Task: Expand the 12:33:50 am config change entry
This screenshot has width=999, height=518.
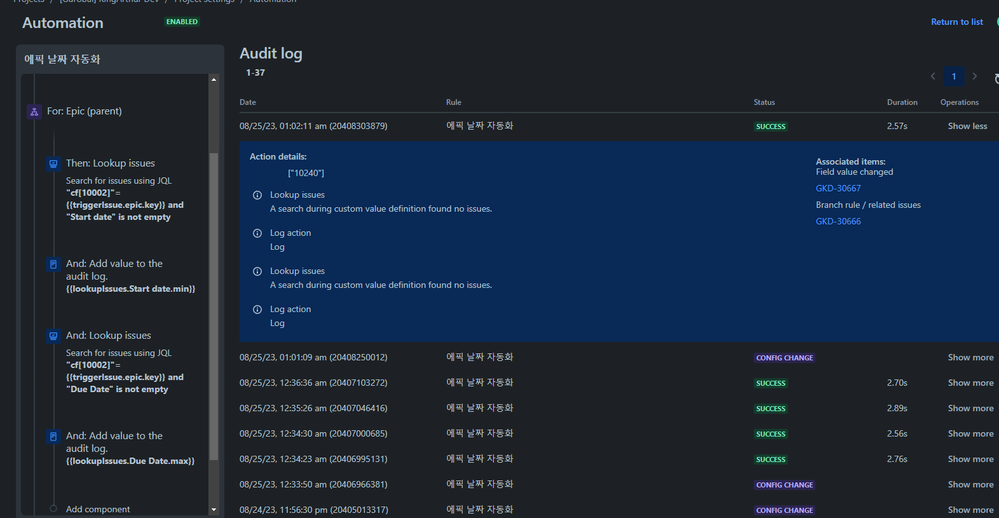Action: click(x=970, y=485)
